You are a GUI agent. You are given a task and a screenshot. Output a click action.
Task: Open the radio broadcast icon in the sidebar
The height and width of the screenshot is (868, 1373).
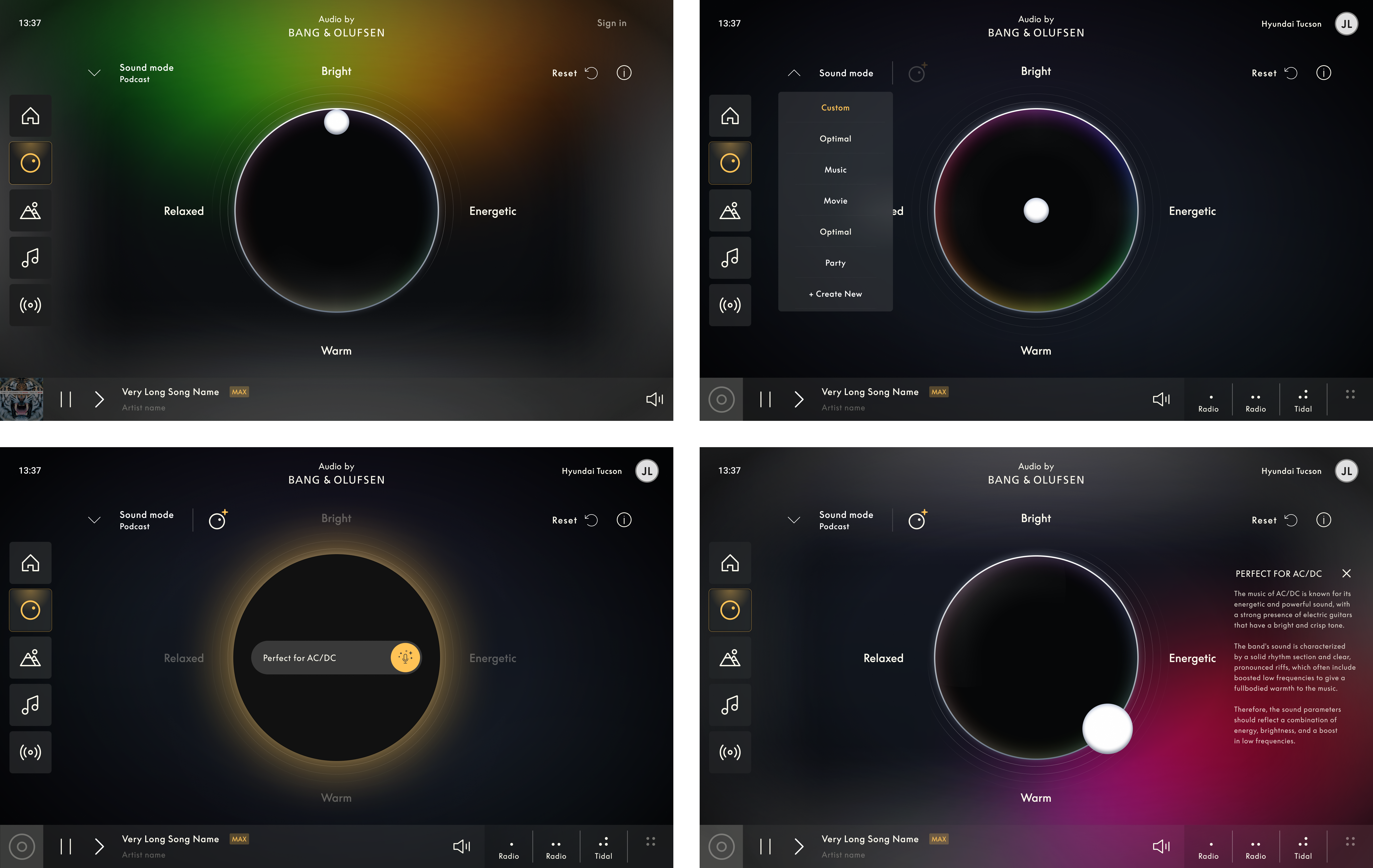[30, 305]
